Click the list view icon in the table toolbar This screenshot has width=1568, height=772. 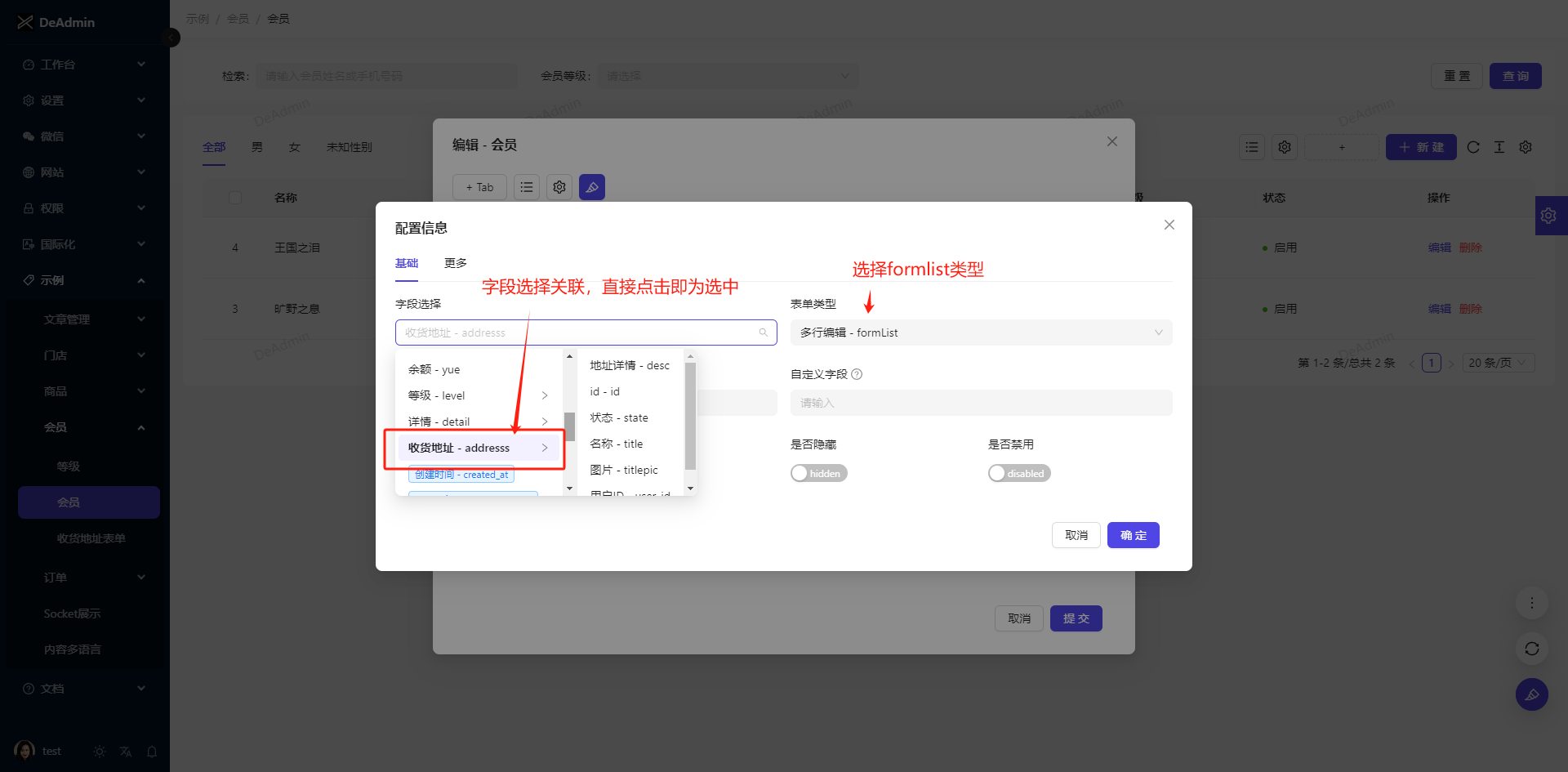[x=1252, y=147]
